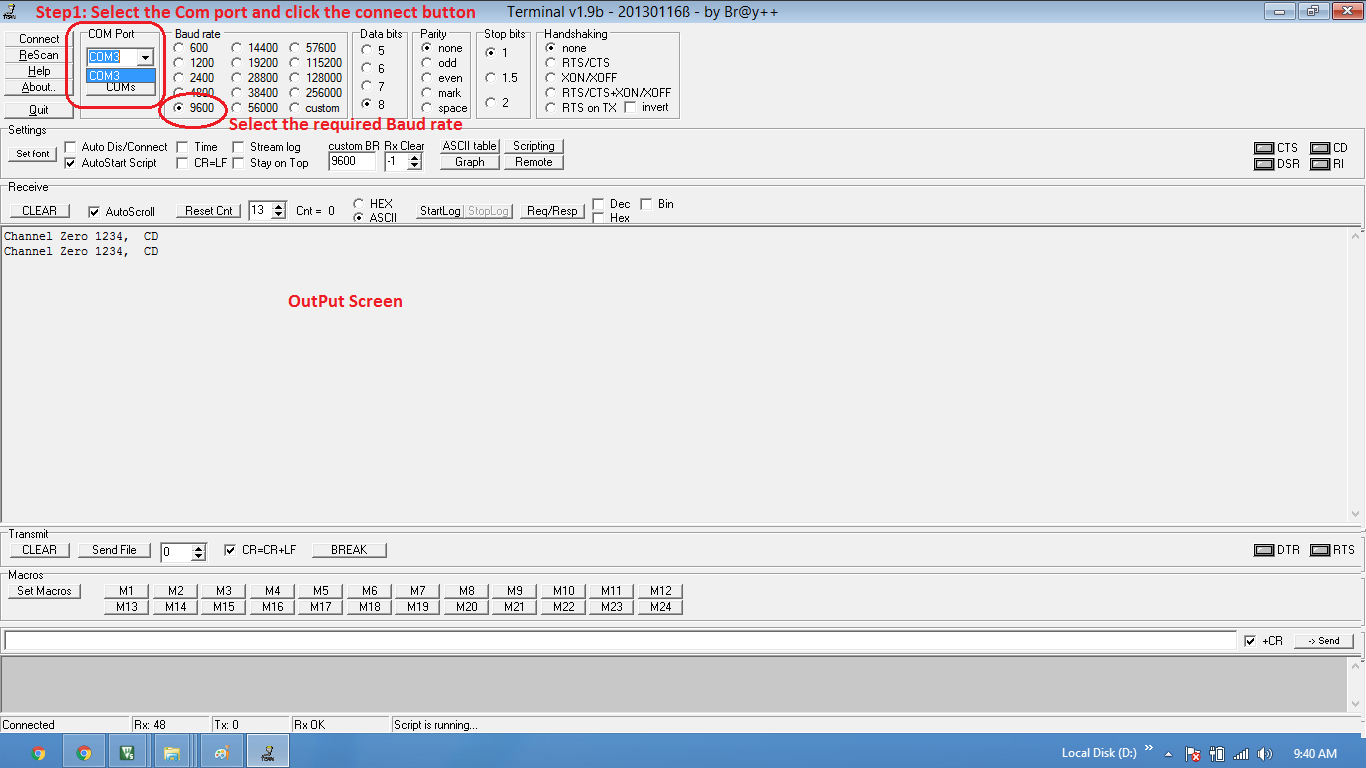Open the Paint app in taskbar
This screenshot has height=768, width=1366.
[x=222, y=753]
